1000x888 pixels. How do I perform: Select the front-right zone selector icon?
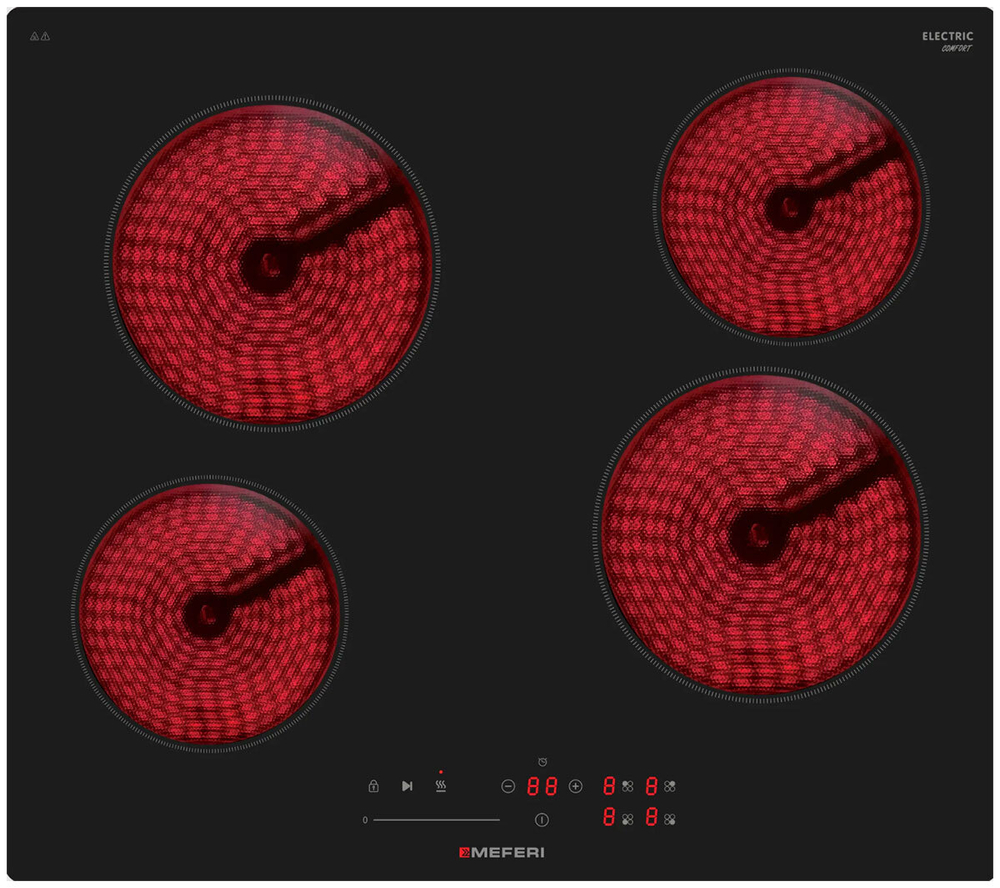point(670,820)
